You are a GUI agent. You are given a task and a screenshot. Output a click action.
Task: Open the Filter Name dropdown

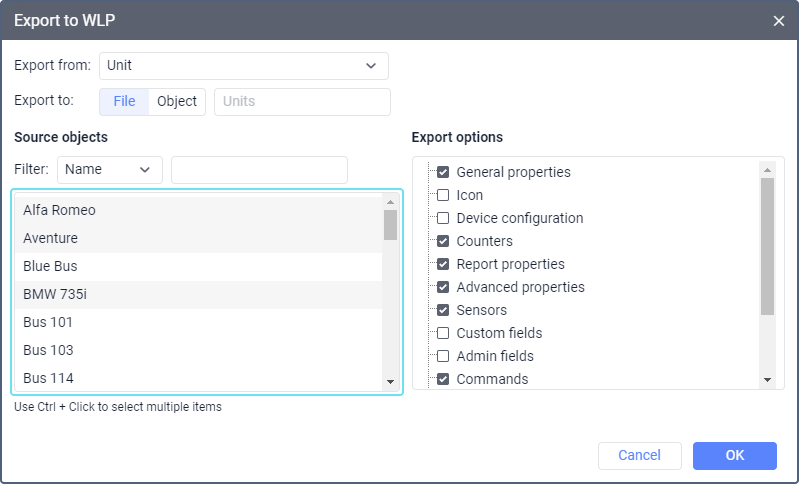point(109,170)
